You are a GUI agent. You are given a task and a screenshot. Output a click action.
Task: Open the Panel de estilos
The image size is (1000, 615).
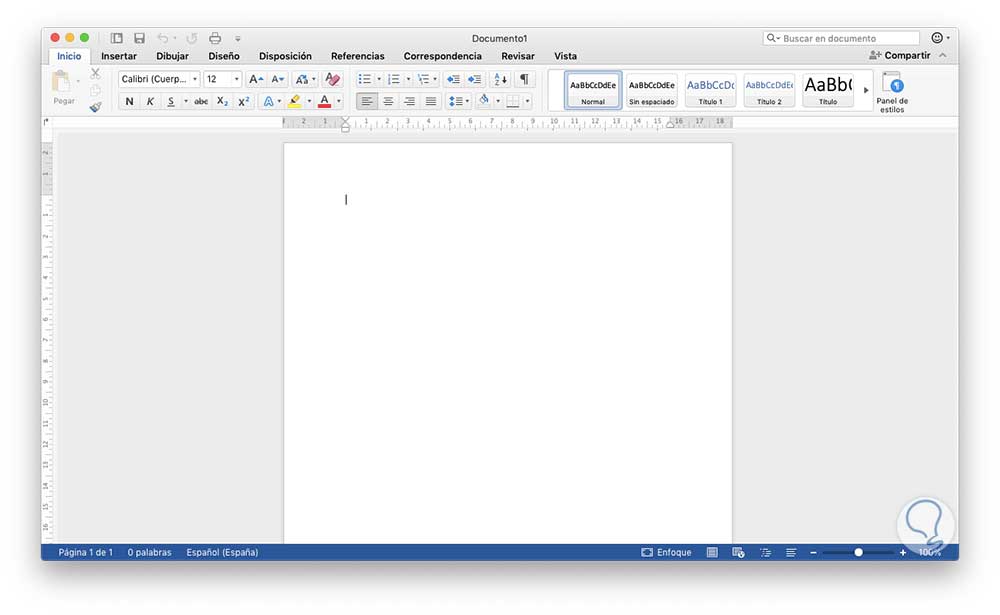tap(892, 91)
